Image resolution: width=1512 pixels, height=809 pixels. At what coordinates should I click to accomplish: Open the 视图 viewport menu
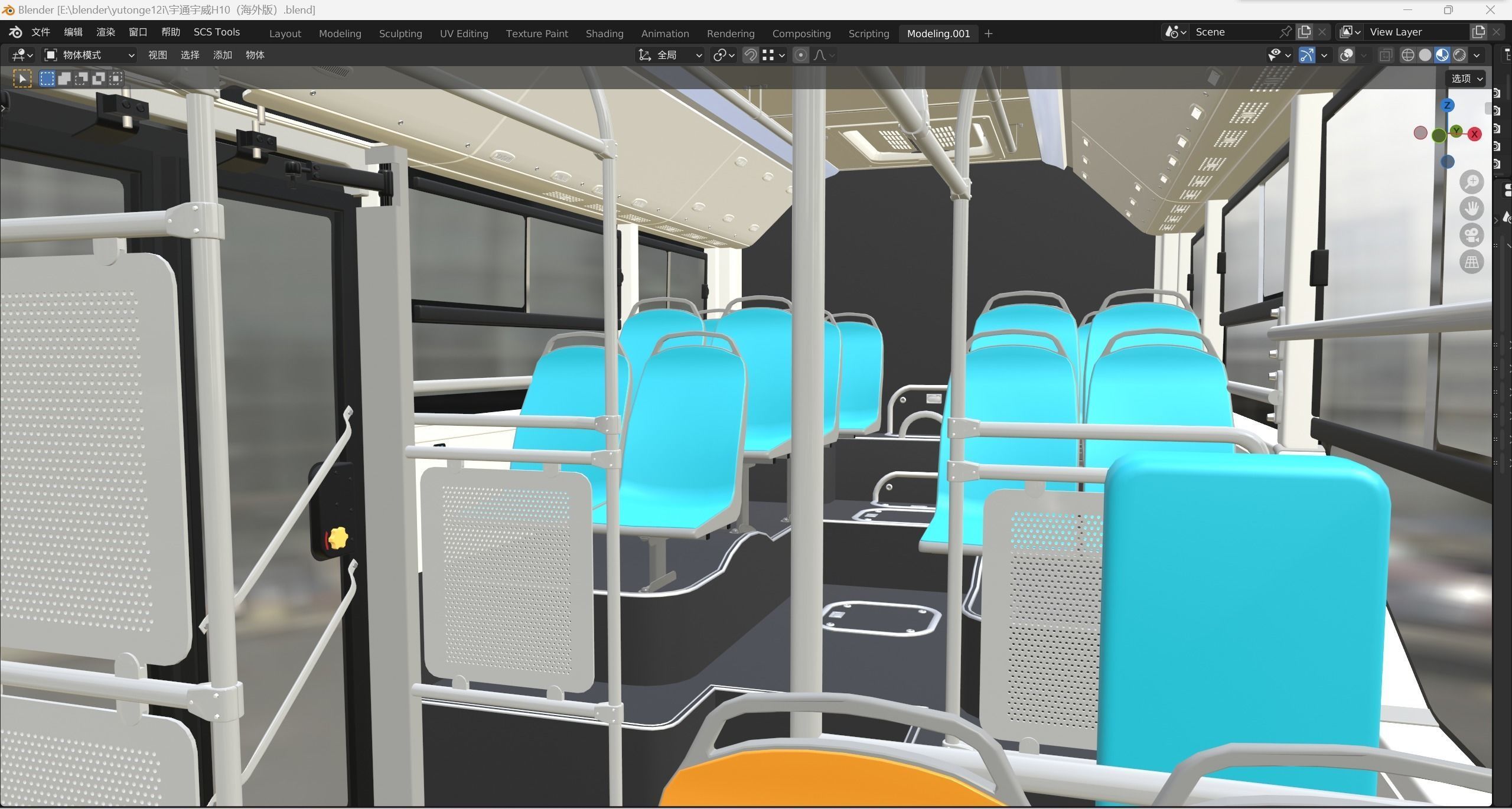tap(157, 55)
